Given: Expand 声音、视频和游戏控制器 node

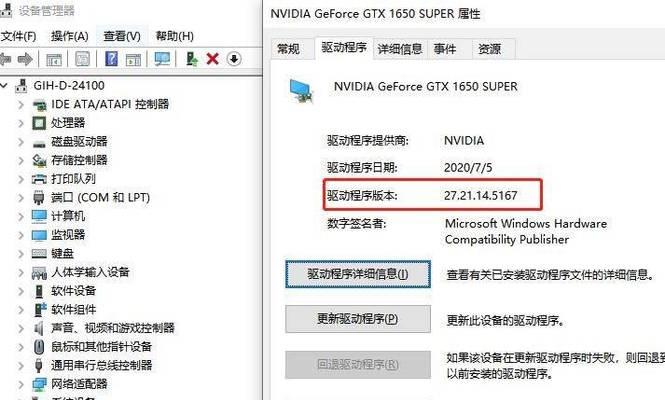Looking at the screenshot, I should point(21,328).
